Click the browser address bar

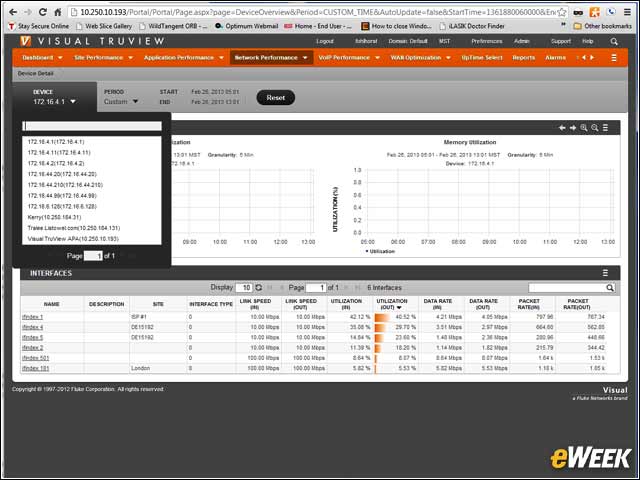tap(313, 12)
